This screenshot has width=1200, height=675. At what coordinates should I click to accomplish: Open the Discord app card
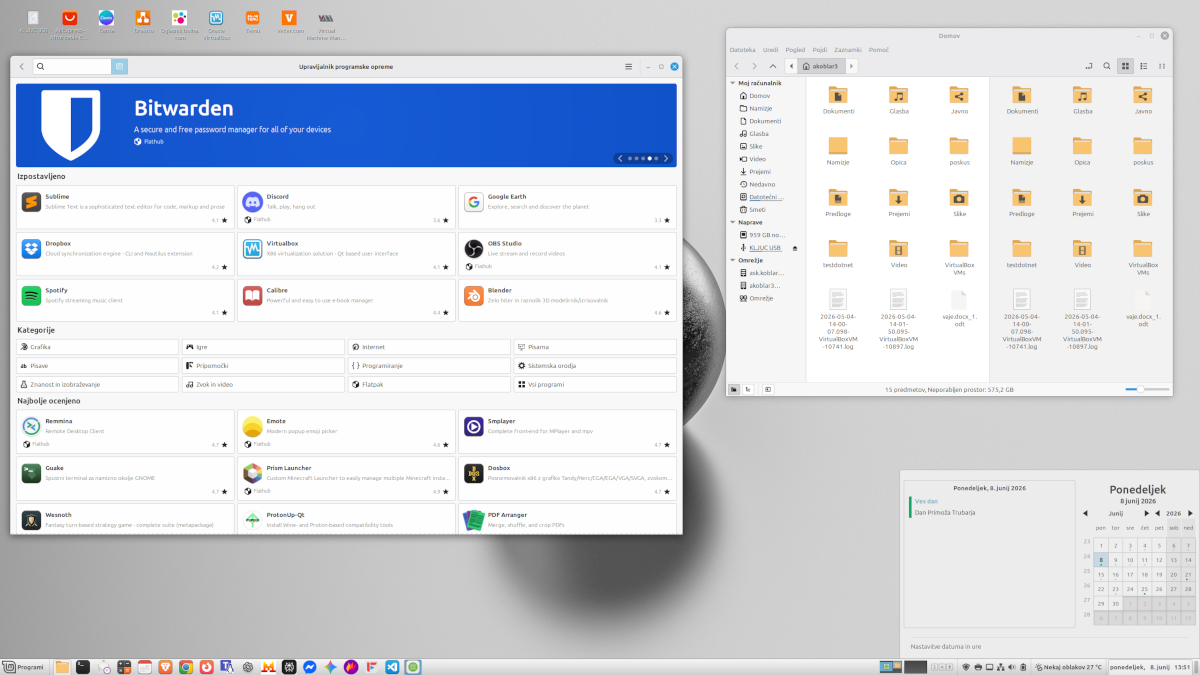(x=346, y=207)
